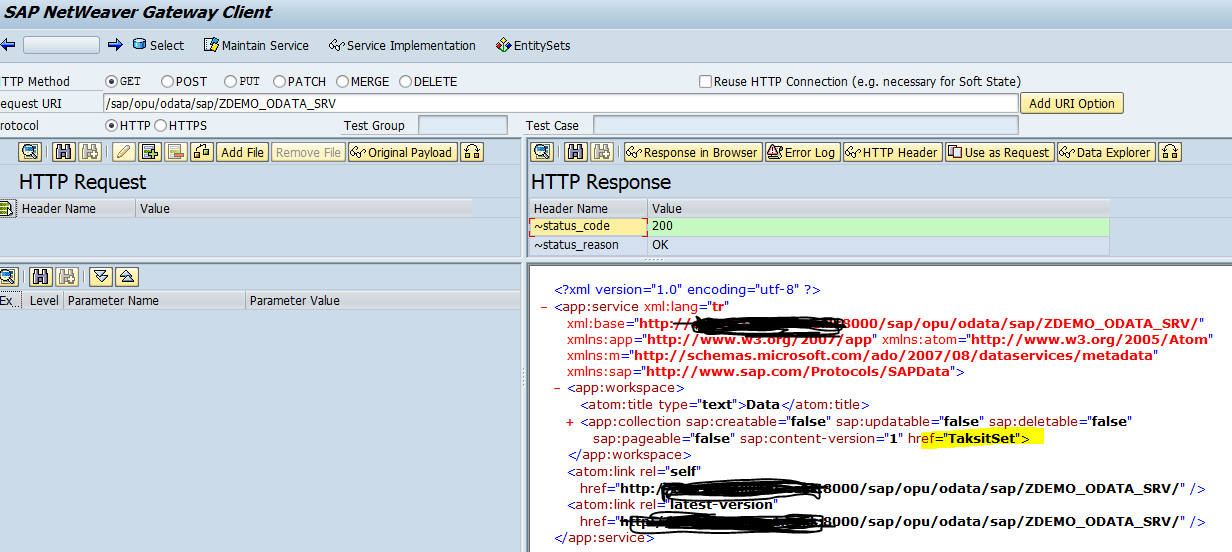Click Find binoculars in HTTP Request toolbar
This screenshot has height=552, width=1232.
64,152
